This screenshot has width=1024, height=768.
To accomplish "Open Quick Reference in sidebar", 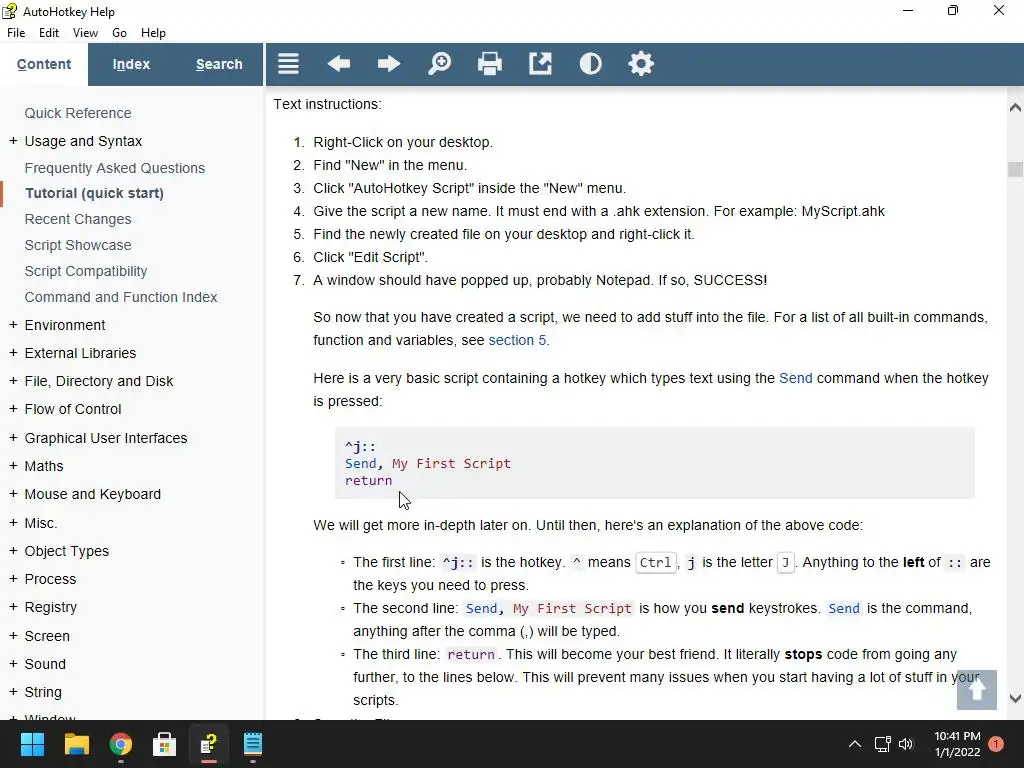I will coord(78,113).
